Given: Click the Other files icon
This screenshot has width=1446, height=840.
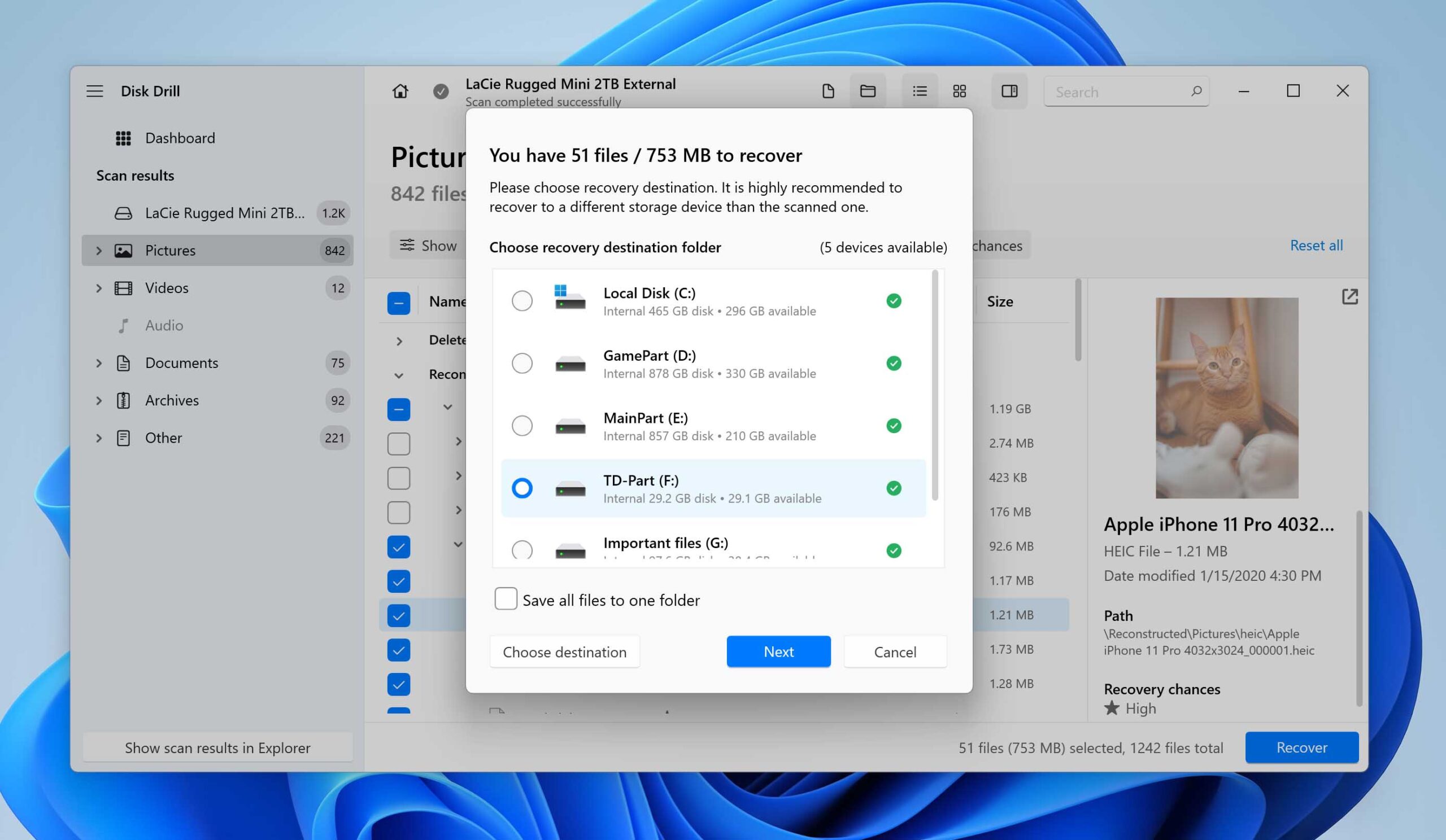Looking at the screenshot, I should tap(123, 438).
